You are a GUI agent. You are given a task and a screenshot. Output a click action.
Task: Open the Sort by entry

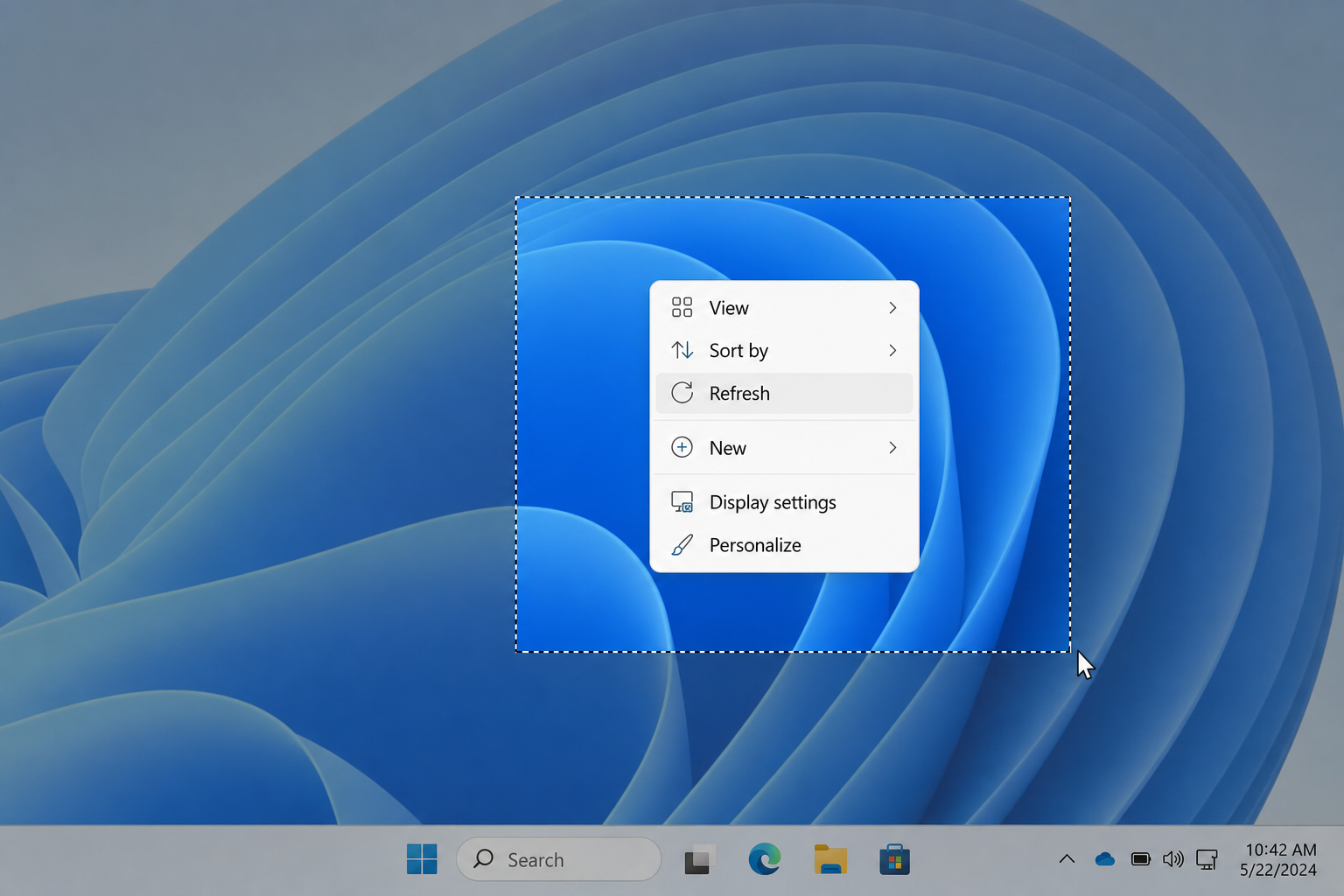(784, 351)
